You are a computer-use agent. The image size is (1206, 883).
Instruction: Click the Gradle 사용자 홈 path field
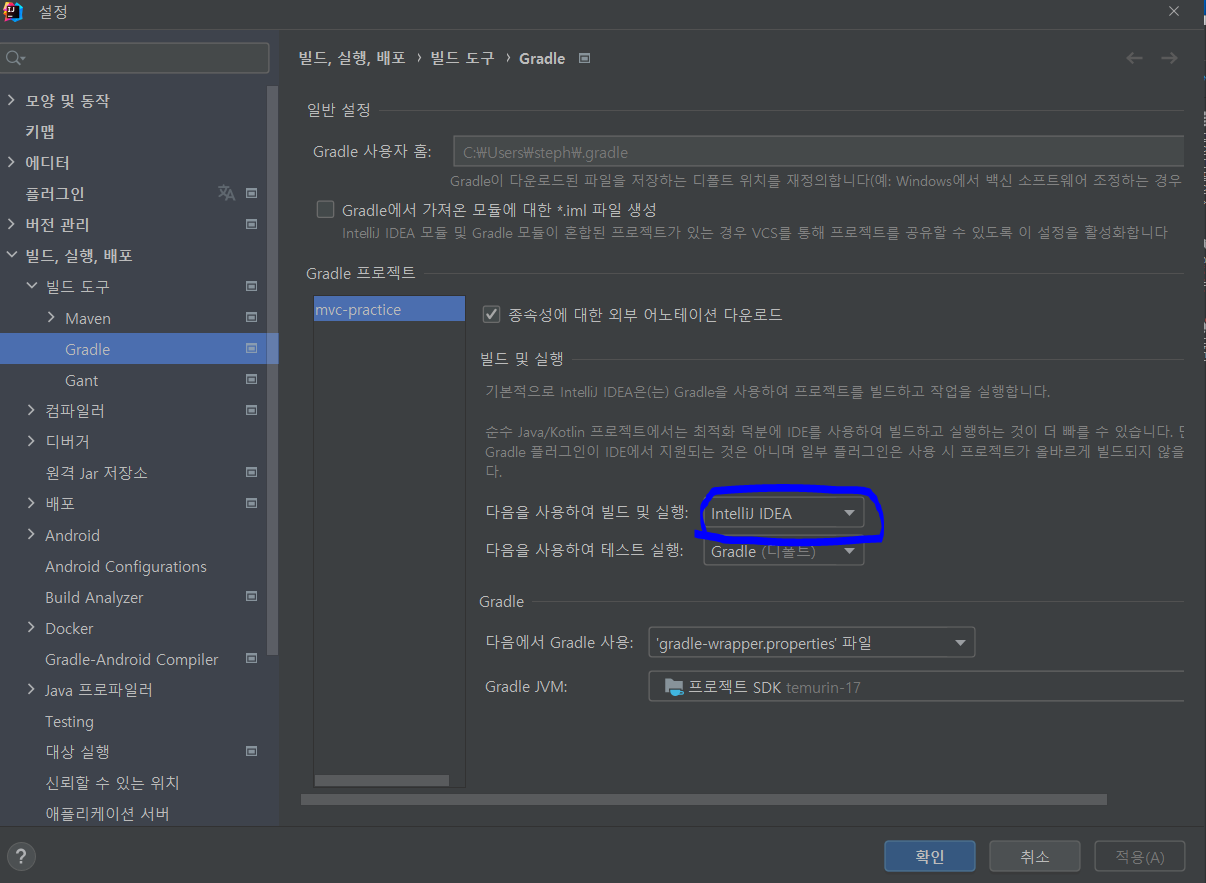pyautogui.click(x=818, y=152)
